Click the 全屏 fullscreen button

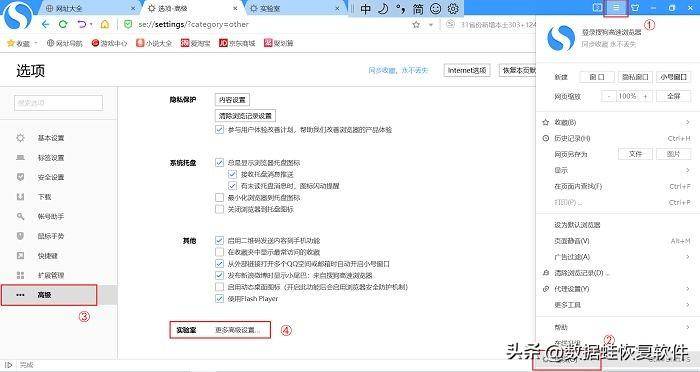[674, 96]
